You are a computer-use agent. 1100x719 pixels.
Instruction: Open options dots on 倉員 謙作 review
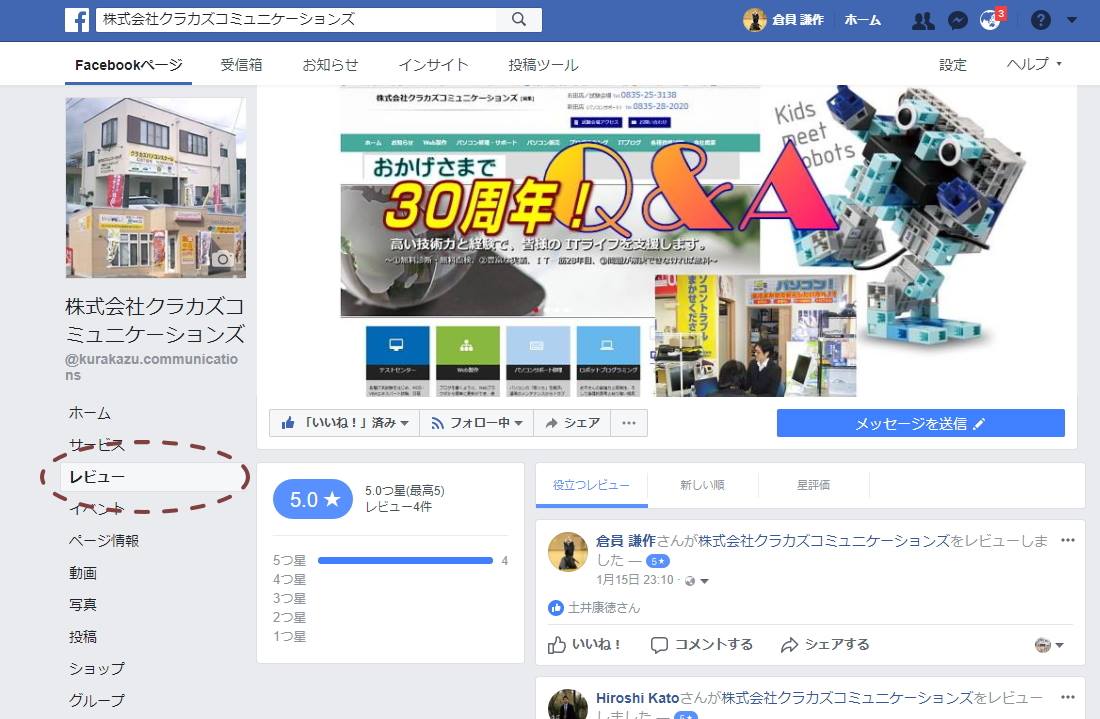pos(1068,540)
